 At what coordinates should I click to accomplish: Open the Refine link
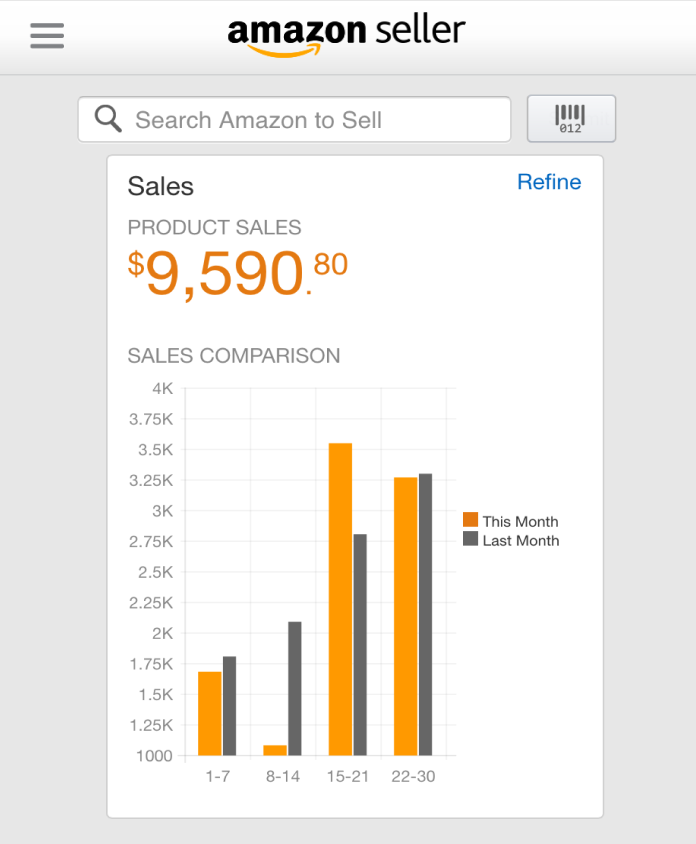point(548,182)
